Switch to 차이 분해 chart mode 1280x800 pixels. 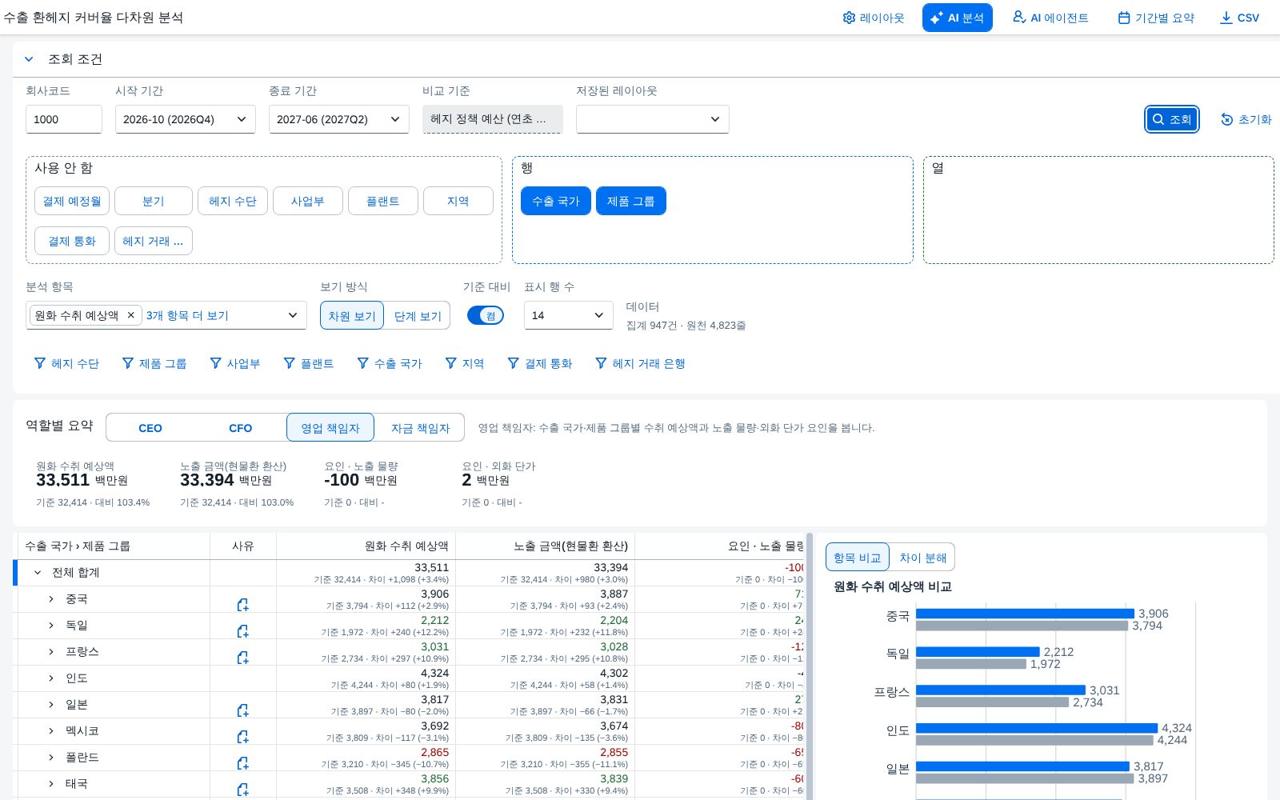coord(922,557)
